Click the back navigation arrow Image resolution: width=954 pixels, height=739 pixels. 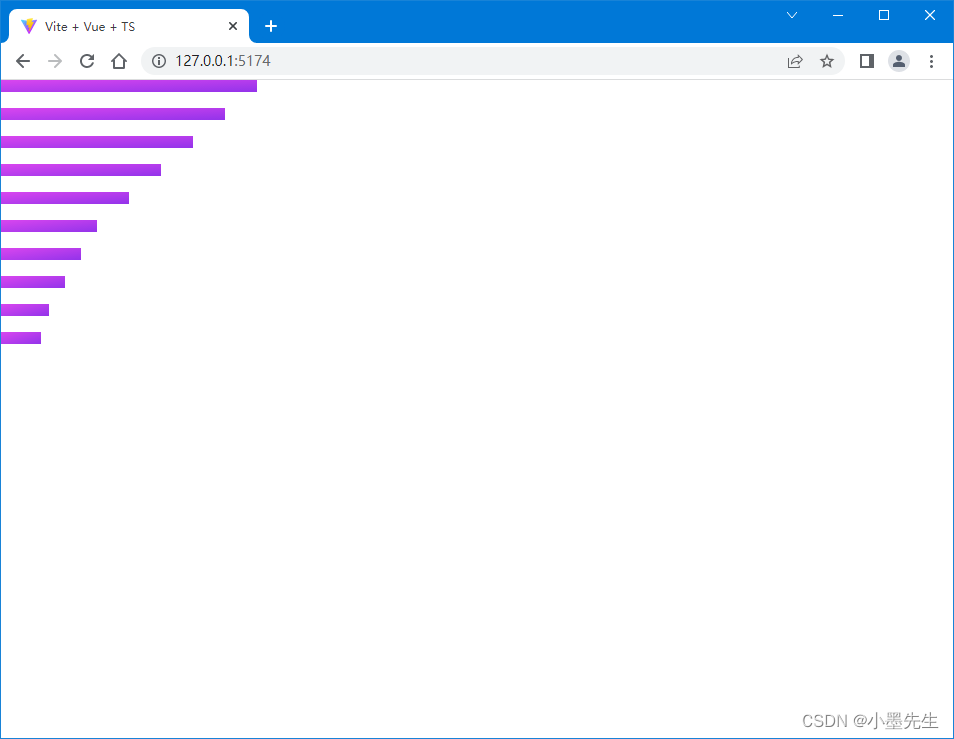tap(22, 61)
